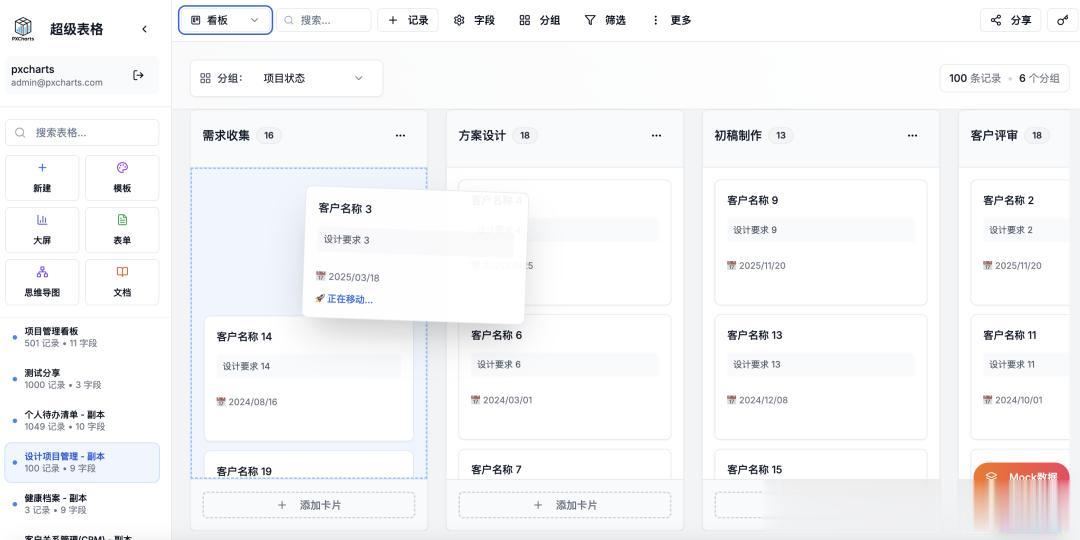Click 设计要求 9 field text
Screen dimensions: 1080x540
[x=755, y=230]
